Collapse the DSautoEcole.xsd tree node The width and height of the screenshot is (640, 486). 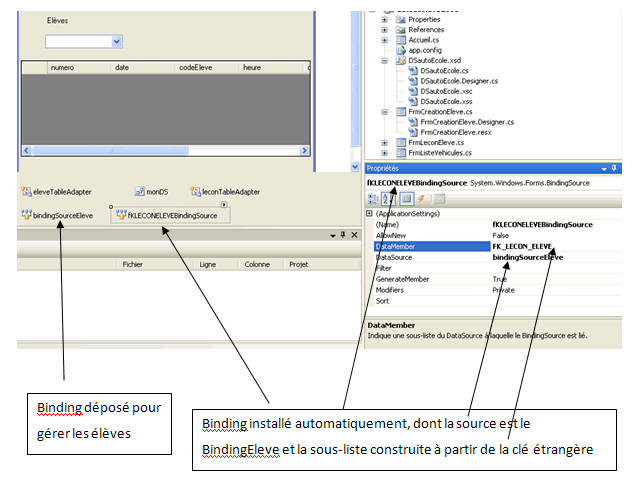(x=385, y=61)
